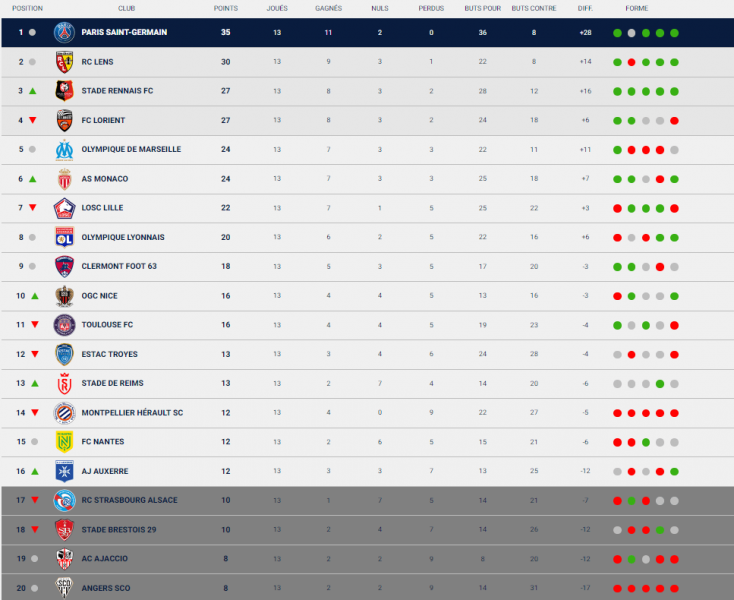Click the AJ Auxerre blue crest
This screenshot has width=734, height=600.
(64, 471)
